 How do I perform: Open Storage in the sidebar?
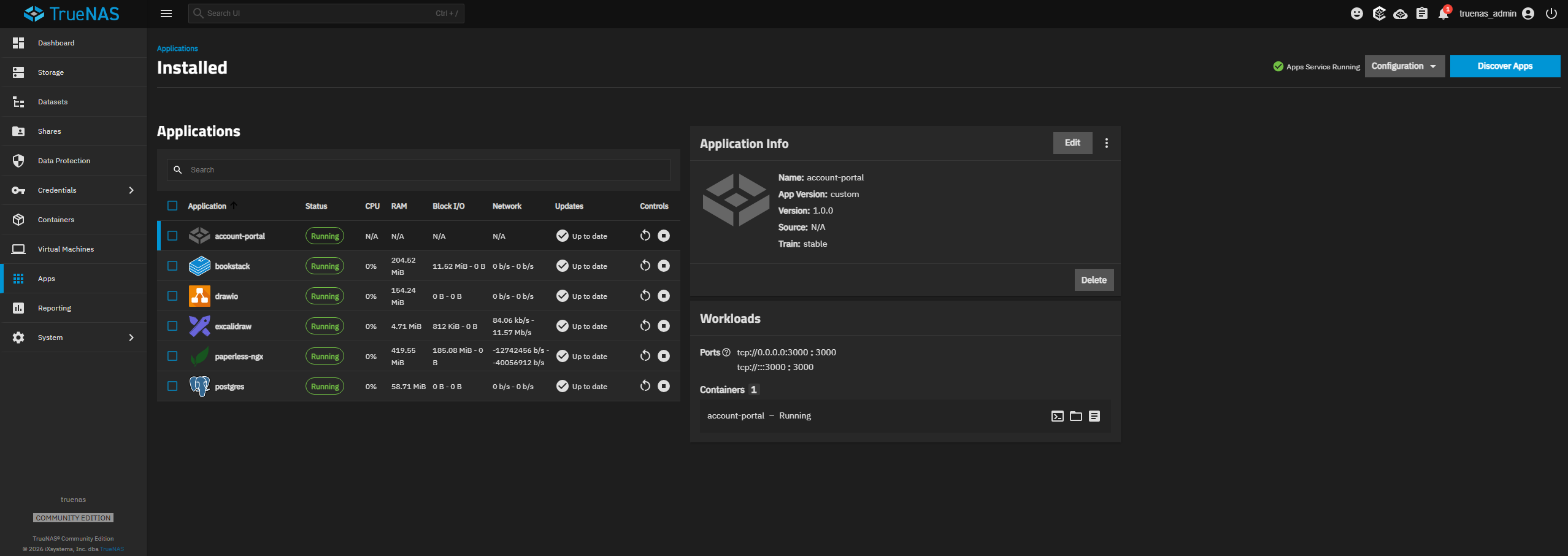pos(74,72)
